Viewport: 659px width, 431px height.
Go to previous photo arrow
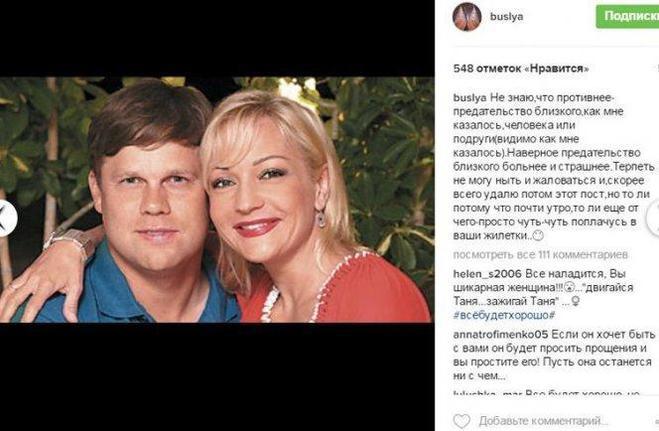6,218
